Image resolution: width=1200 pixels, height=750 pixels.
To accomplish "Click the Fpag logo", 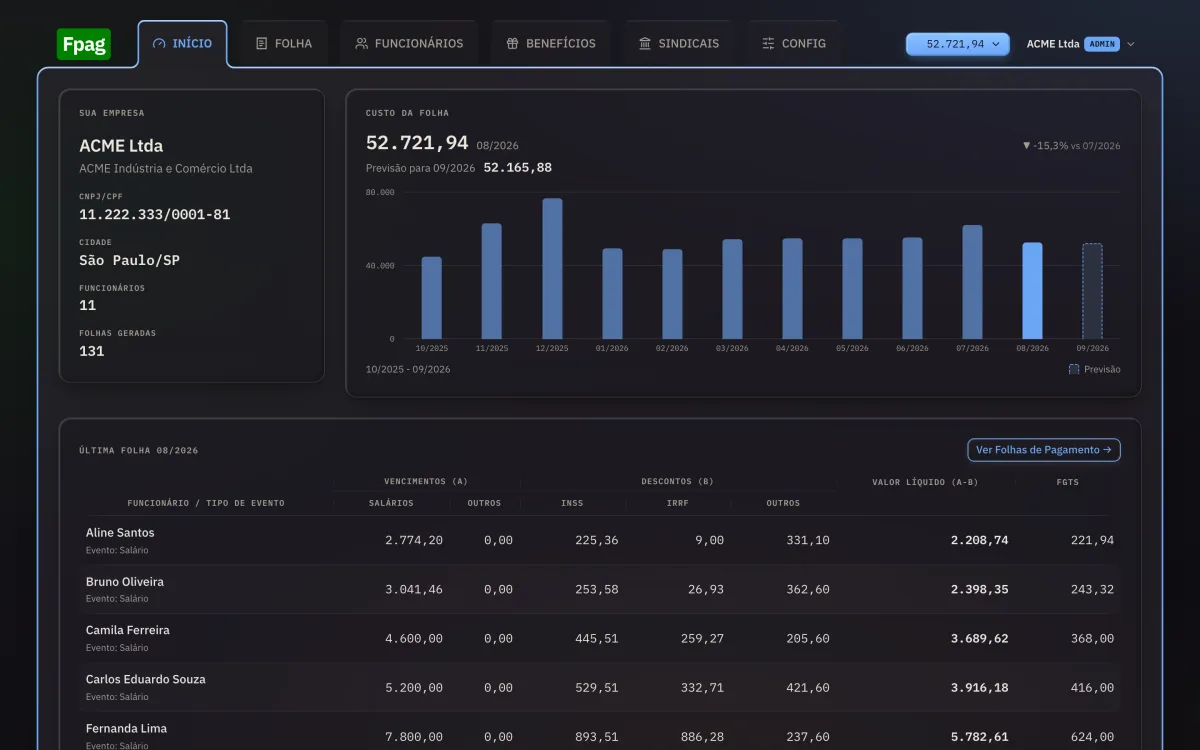I will [x=84, y=44].
